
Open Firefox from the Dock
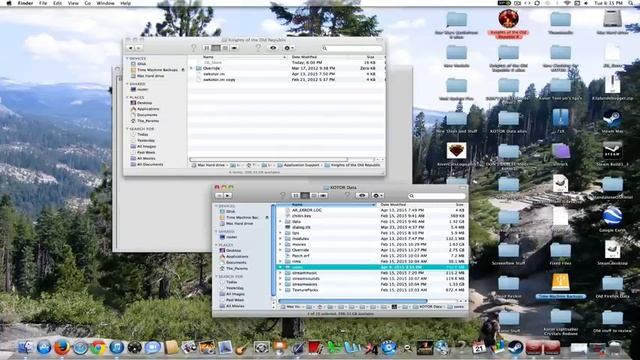click(x=62, y=348)
